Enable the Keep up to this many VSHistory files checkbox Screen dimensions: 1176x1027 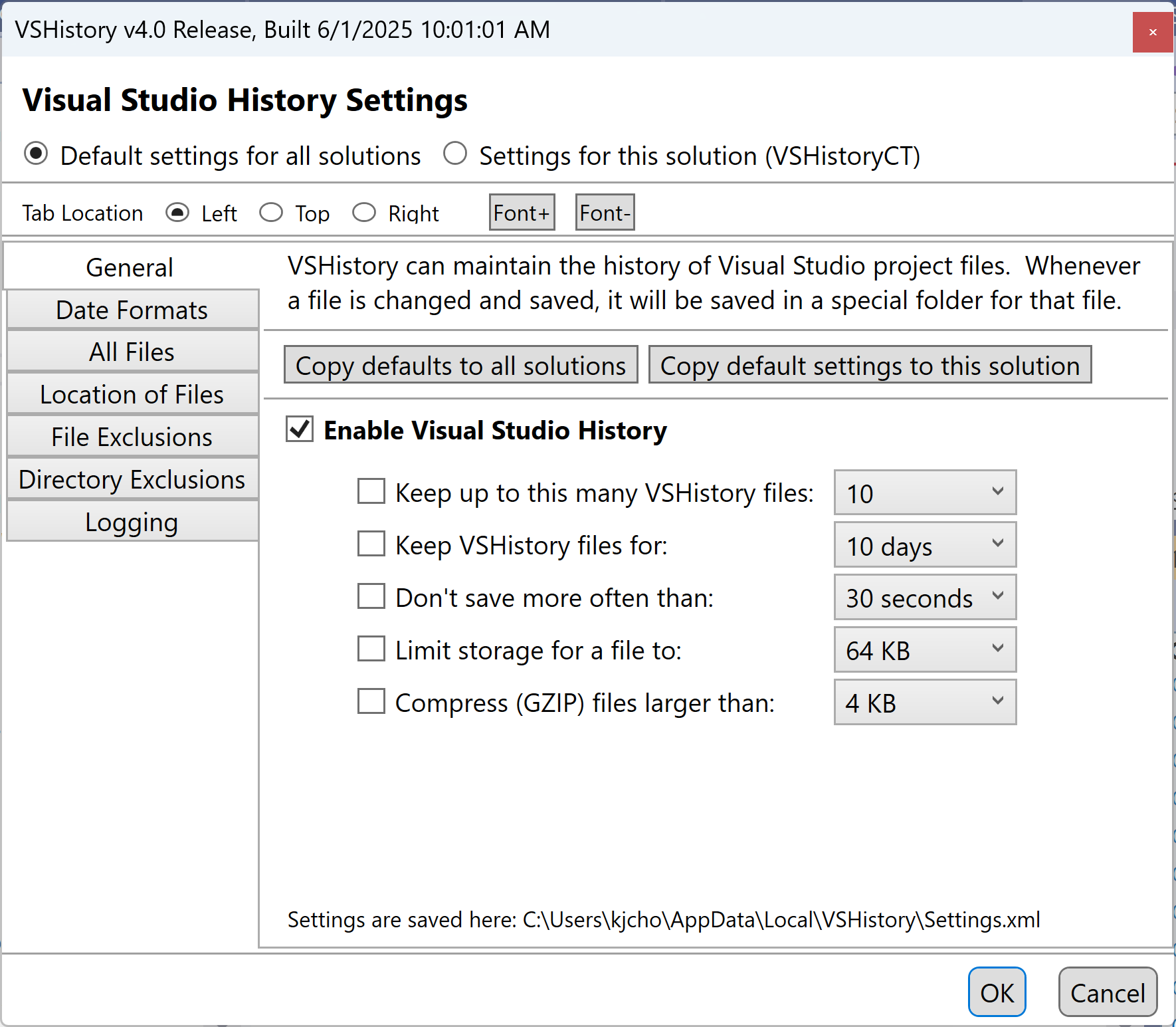371,491
